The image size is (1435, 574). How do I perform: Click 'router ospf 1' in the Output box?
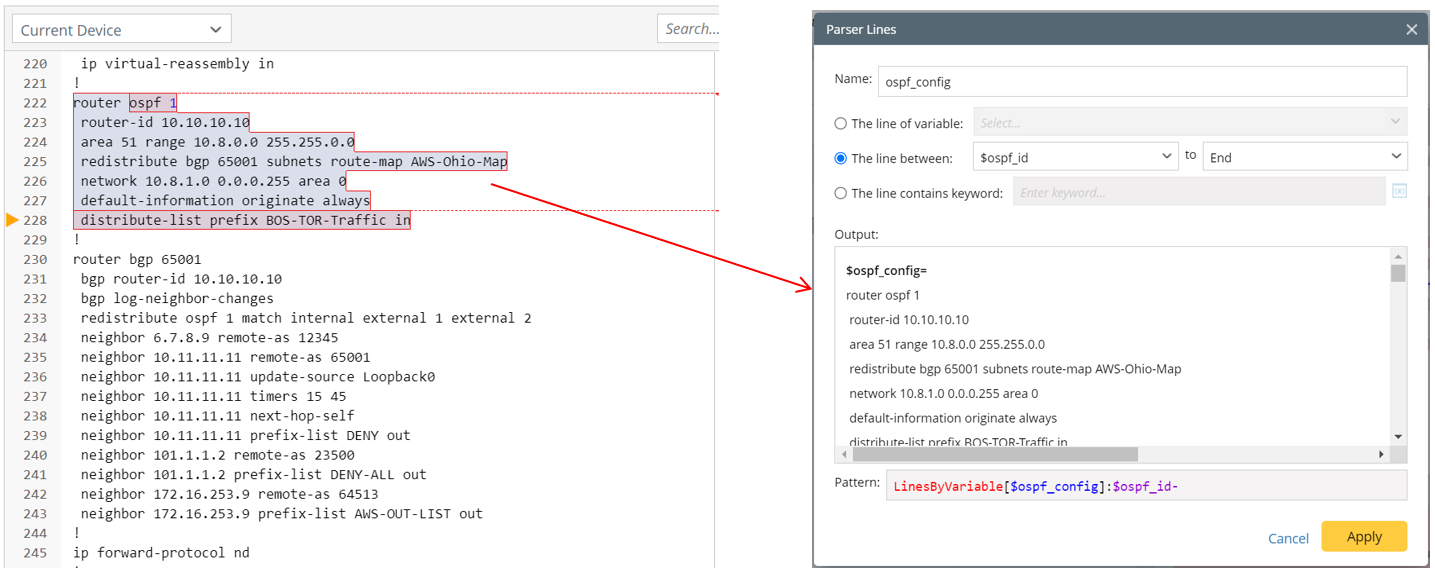pyautogui.click(x=883, y=295)
